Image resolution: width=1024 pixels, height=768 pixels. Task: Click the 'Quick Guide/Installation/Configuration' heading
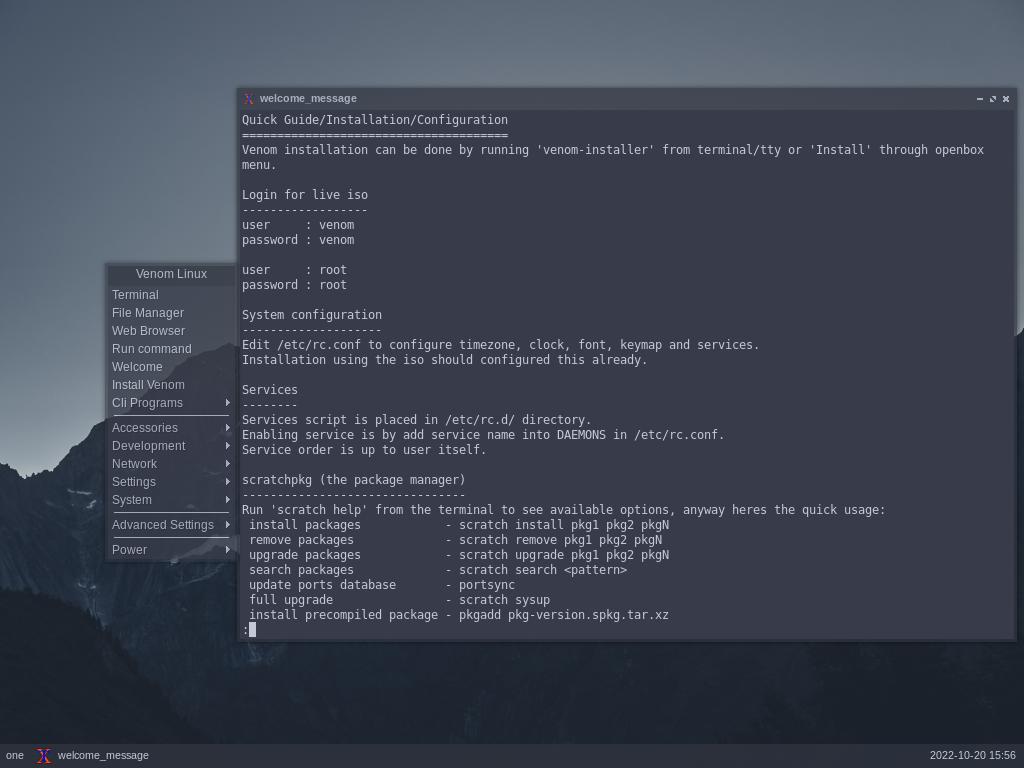(375, 120)
